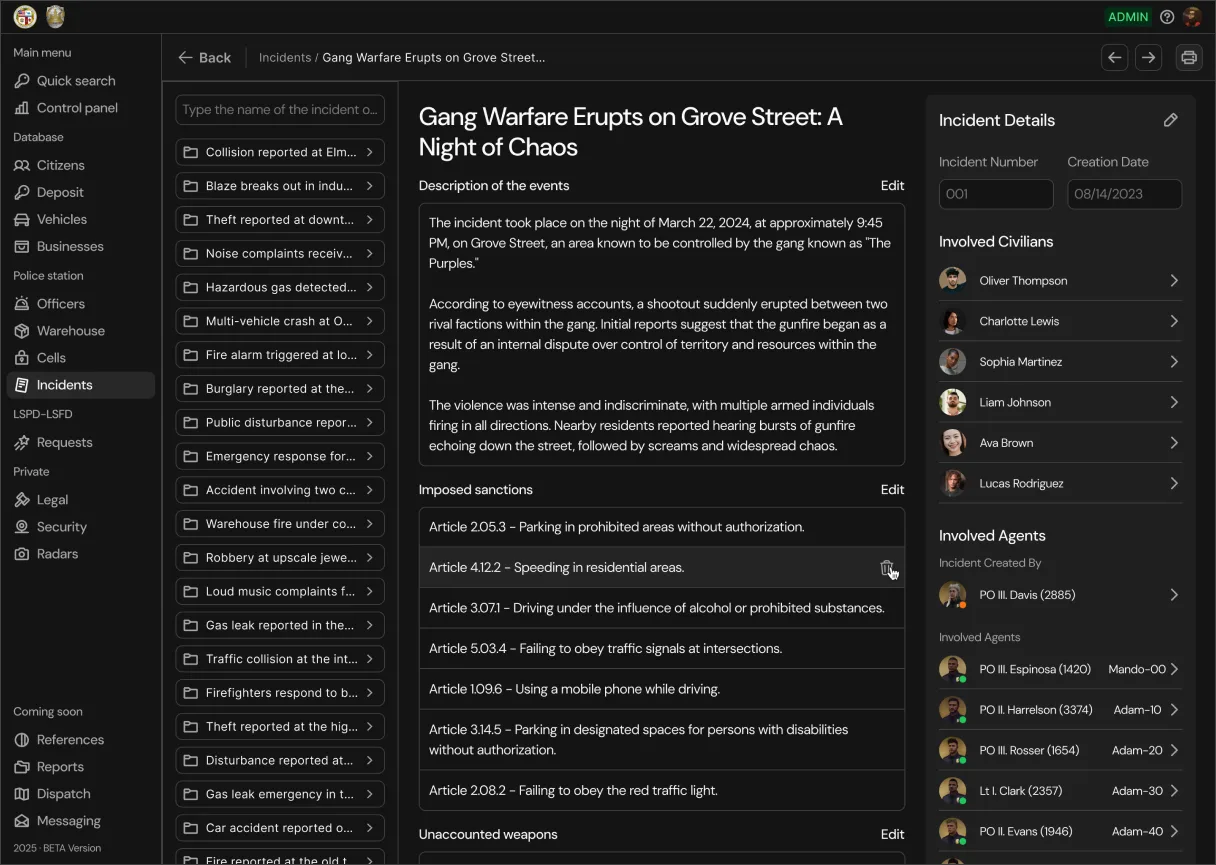Click the police badge logo icon
This screenshot has height=865, width=1216.
point(56,17)
